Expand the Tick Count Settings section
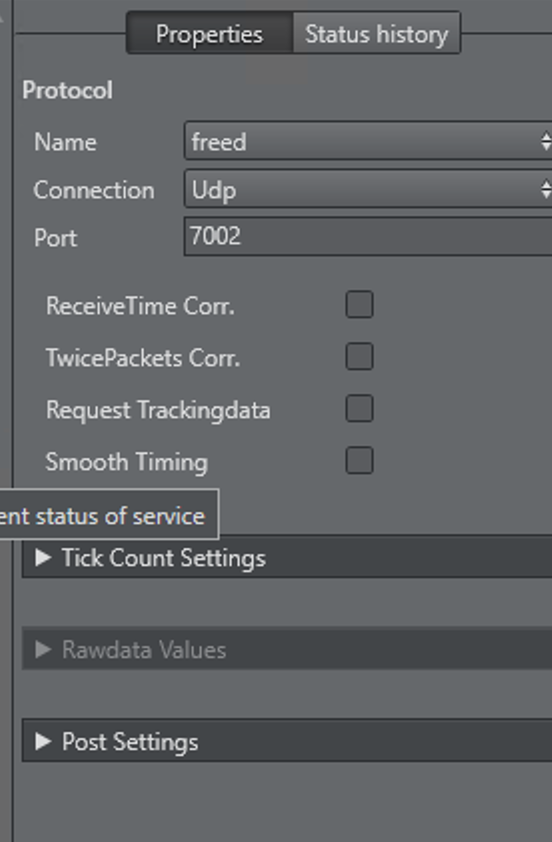The height and width of the screenshot is (842, 552). [287, 557]
